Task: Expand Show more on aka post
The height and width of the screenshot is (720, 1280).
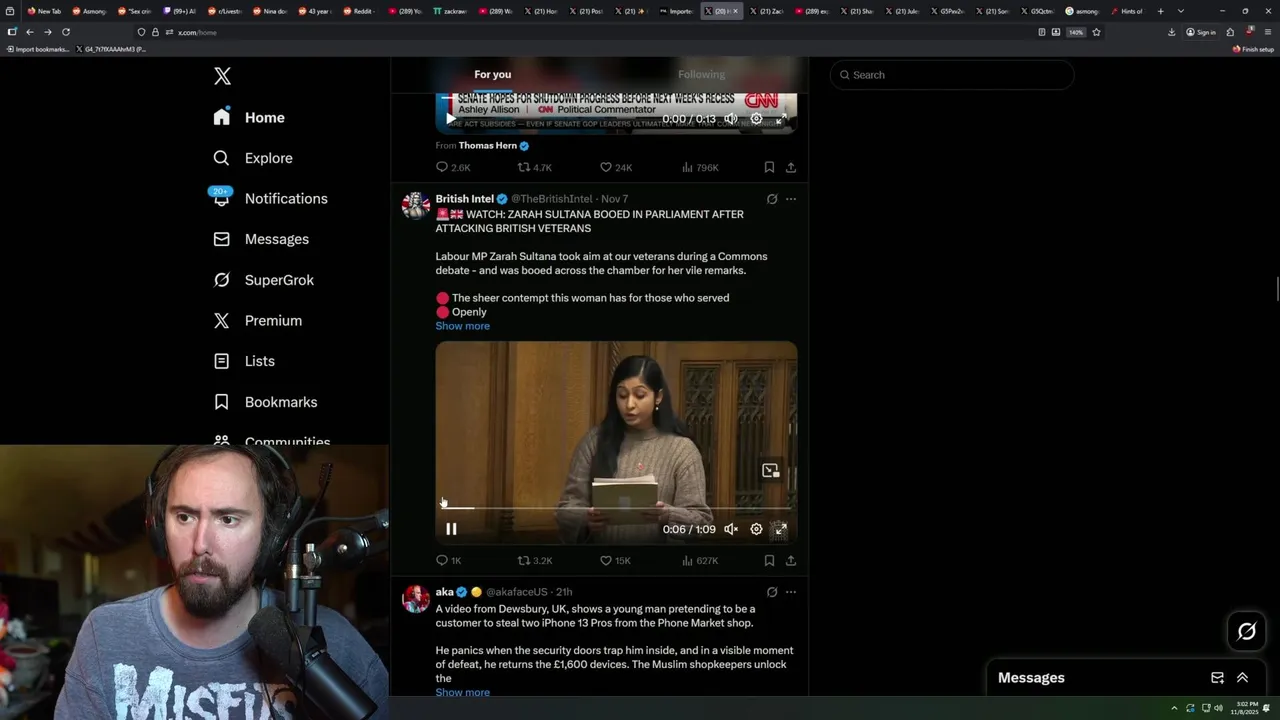Action: (x=462, y=692)
